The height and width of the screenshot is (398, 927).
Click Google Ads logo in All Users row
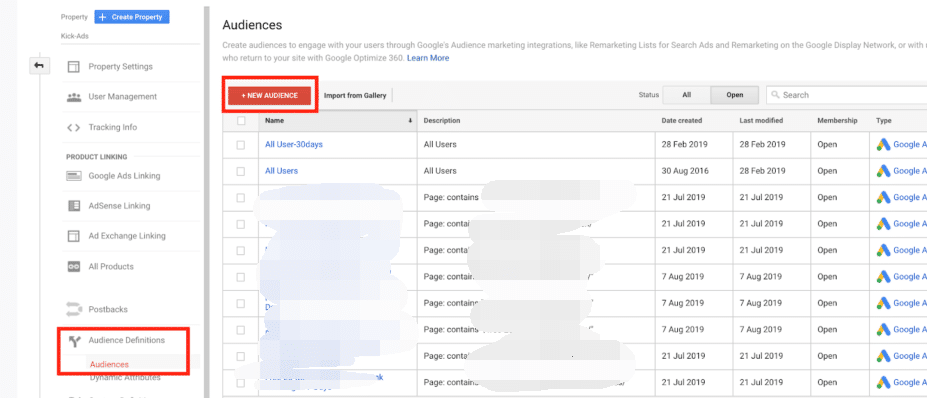[883, 171]
